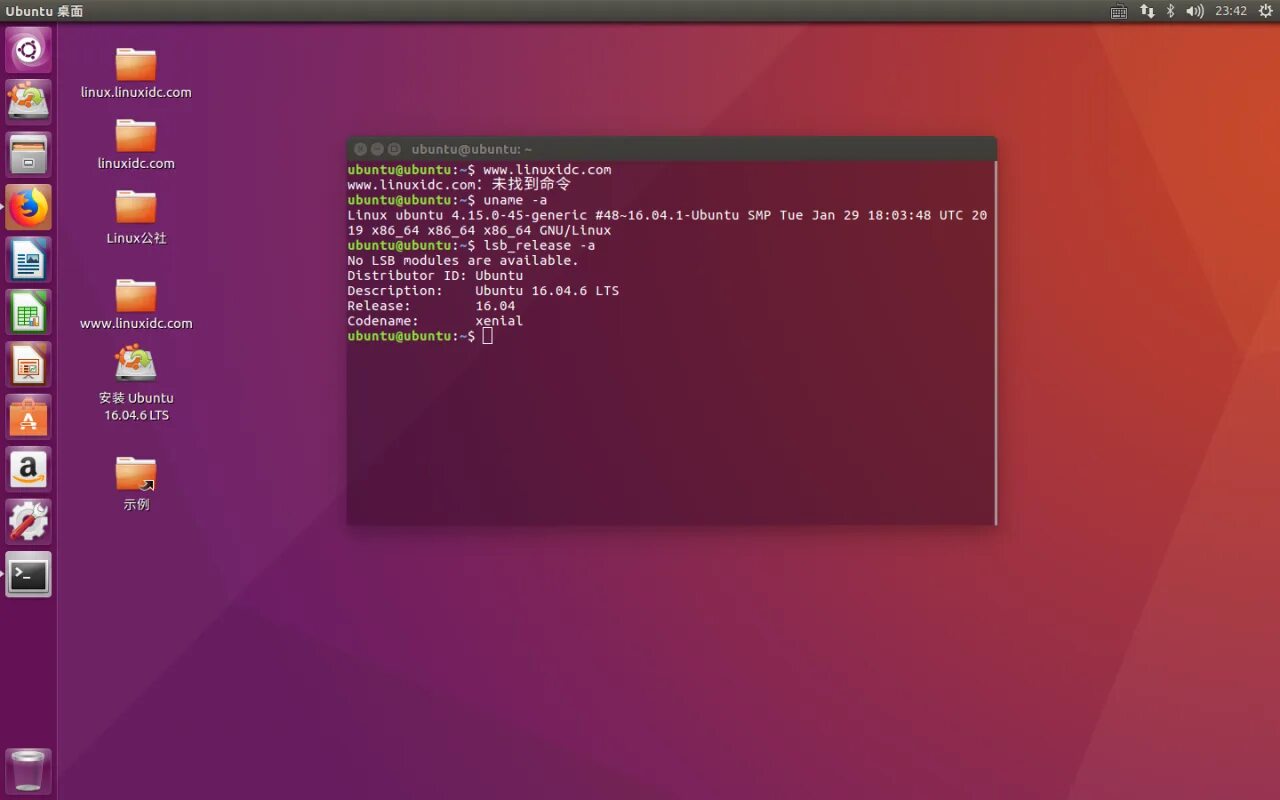This screenshot has height=800, width=1280.
Task: Click 'Ubuntu 16.04.6 LTS' in Description line
Action: coord(547,291)
